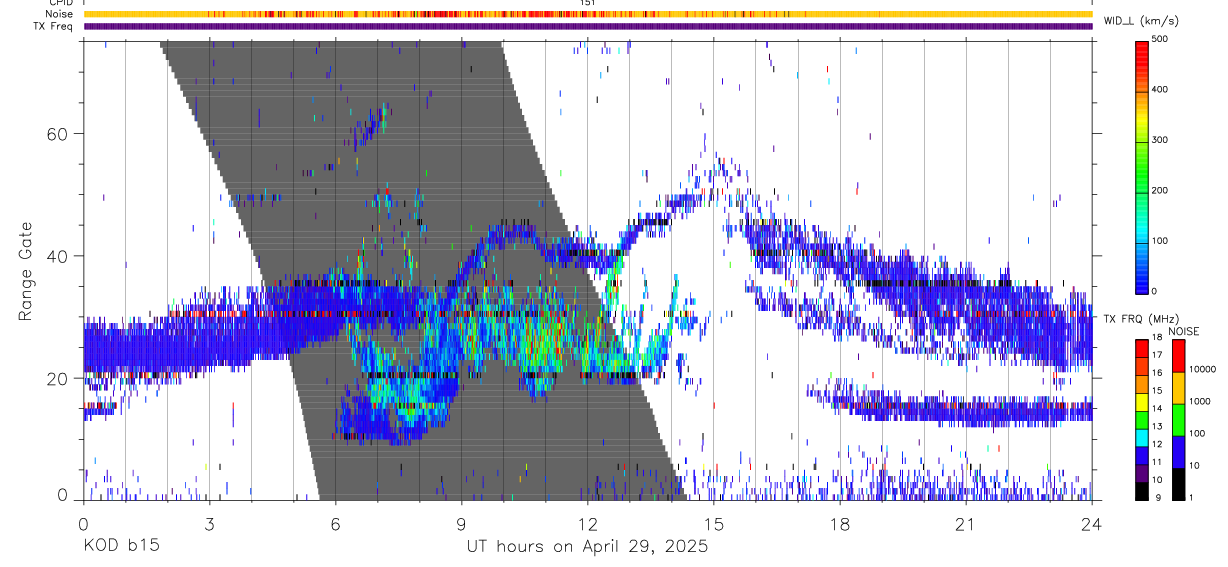
Task: Click the 200 label on width scale
Action: [1160, 190]
